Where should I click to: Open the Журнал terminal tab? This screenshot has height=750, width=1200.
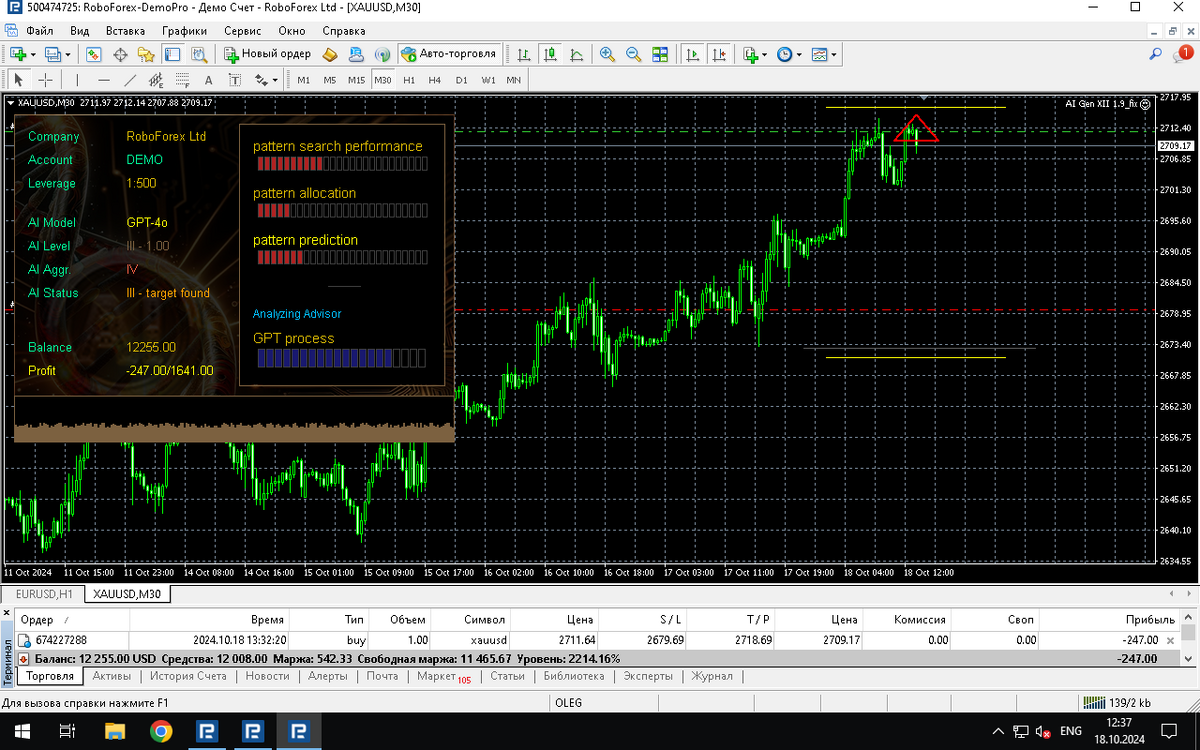point(712,676)
